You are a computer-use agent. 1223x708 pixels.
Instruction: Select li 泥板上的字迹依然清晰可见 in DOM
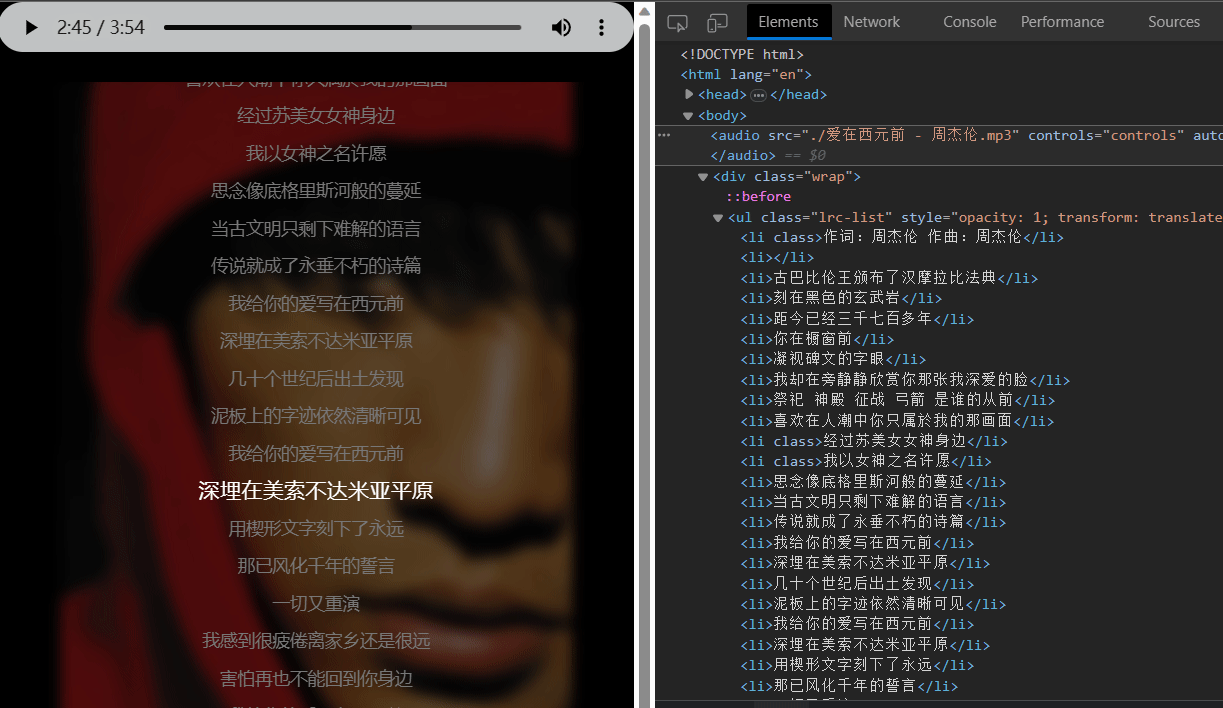click(873, 604)
